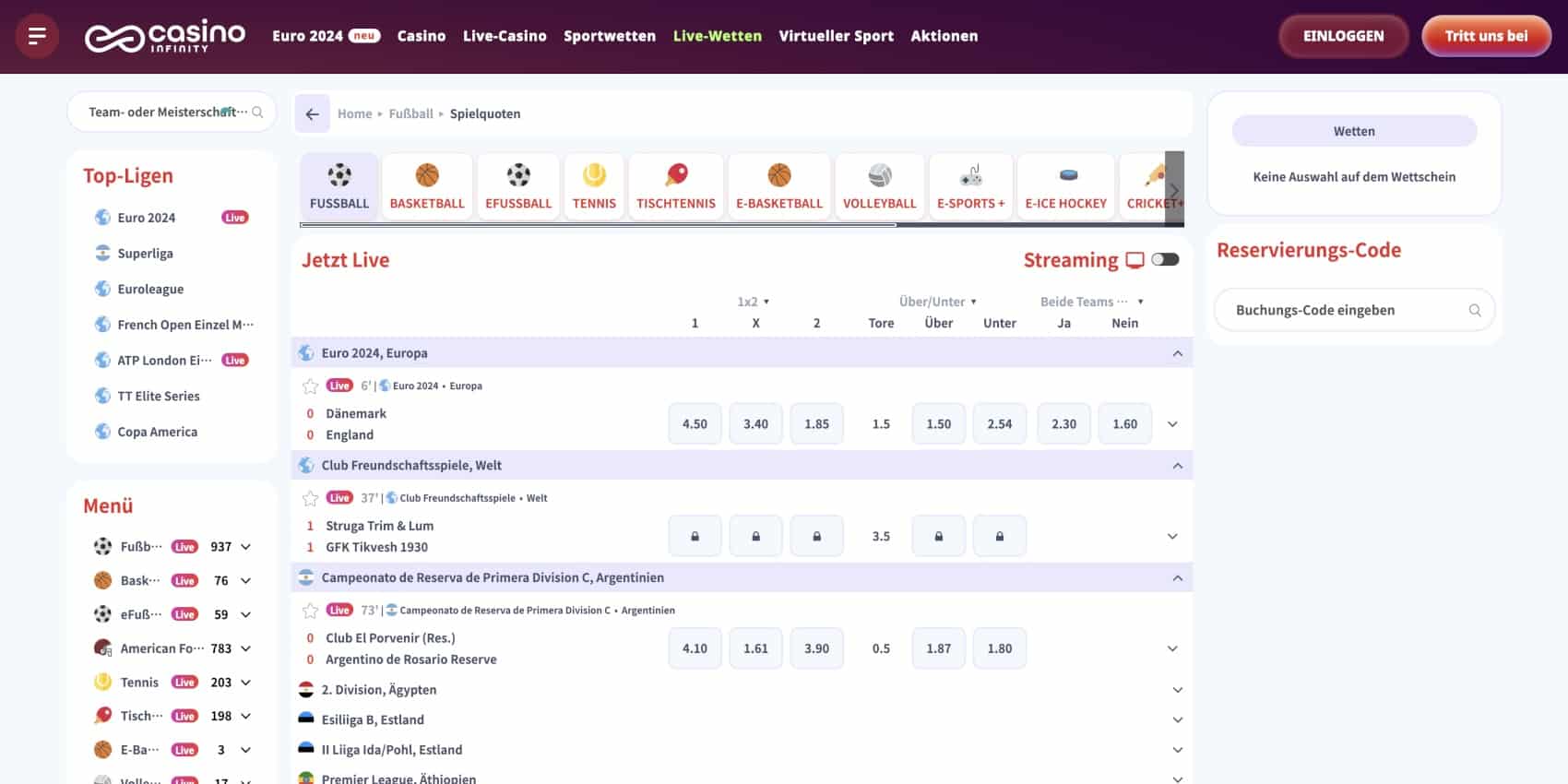Screen dimensions: 1568x784
Task: Open TT Elite Series in Top-Ligen
Action: click(159, 397)
